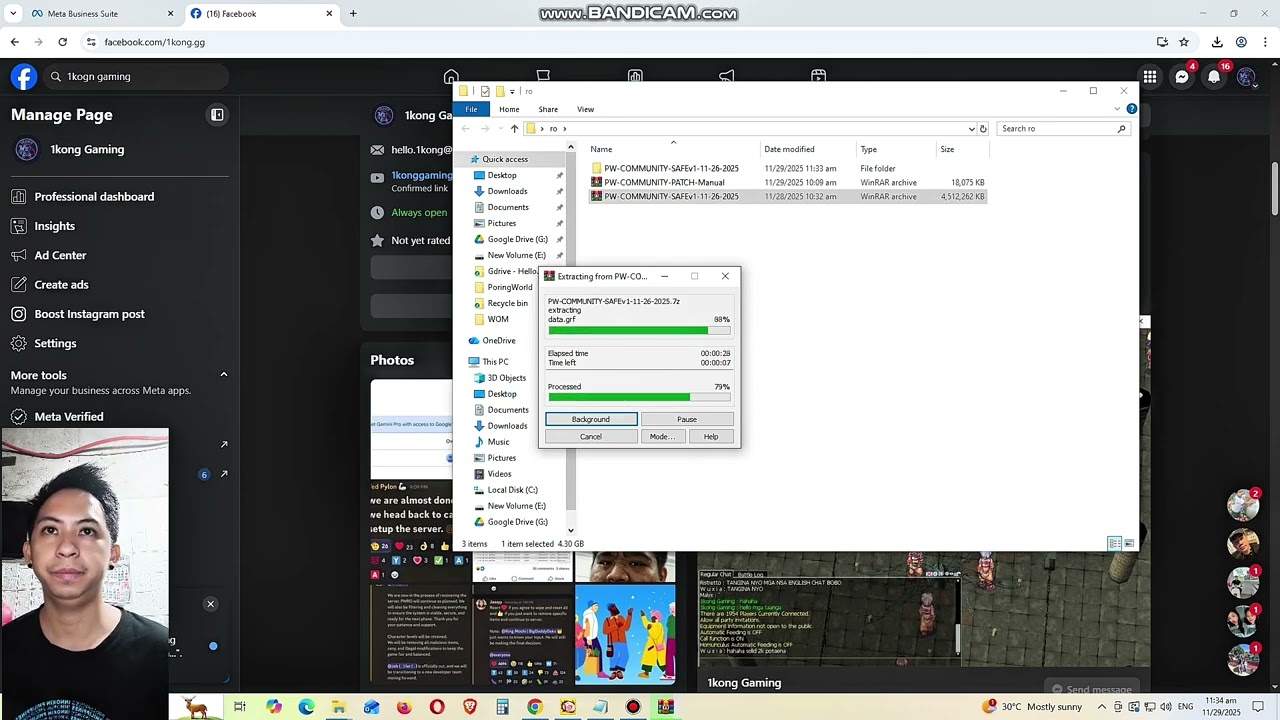Click the Background button in extraction dialog
This screenshot has height=720, width=1280.
point(591,419)
